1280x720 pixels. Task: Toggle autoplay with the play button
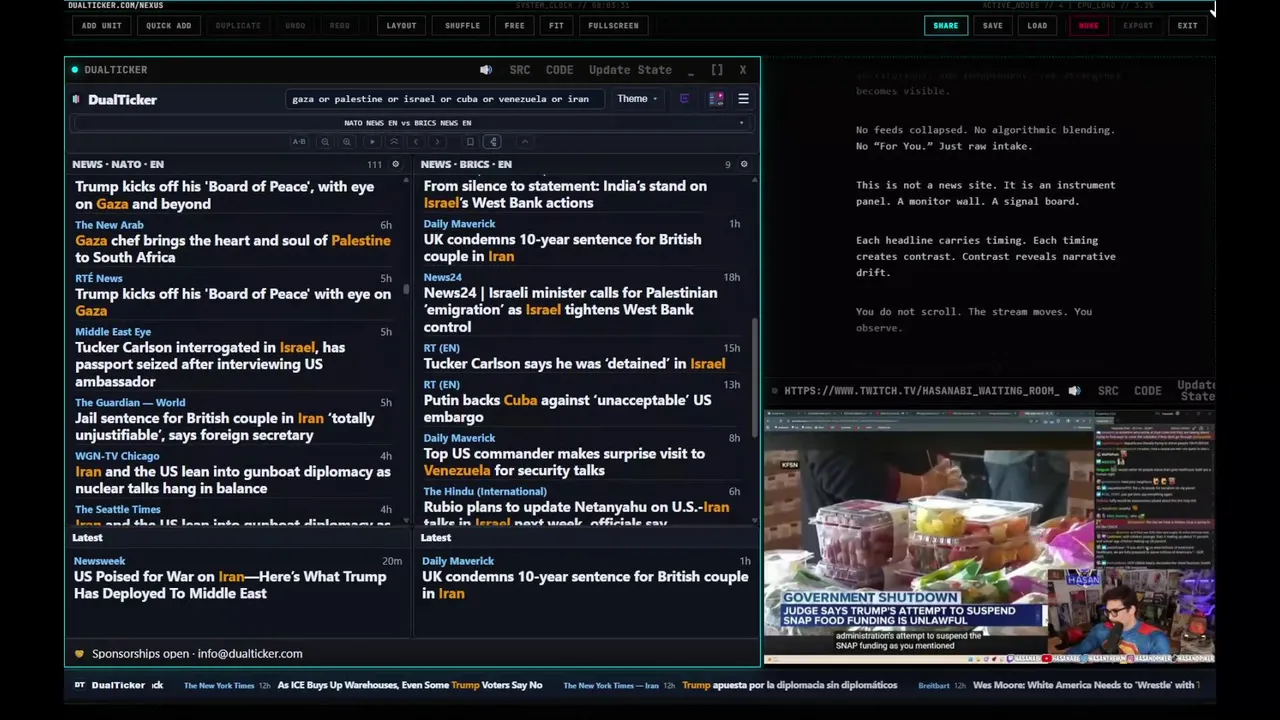372,142
